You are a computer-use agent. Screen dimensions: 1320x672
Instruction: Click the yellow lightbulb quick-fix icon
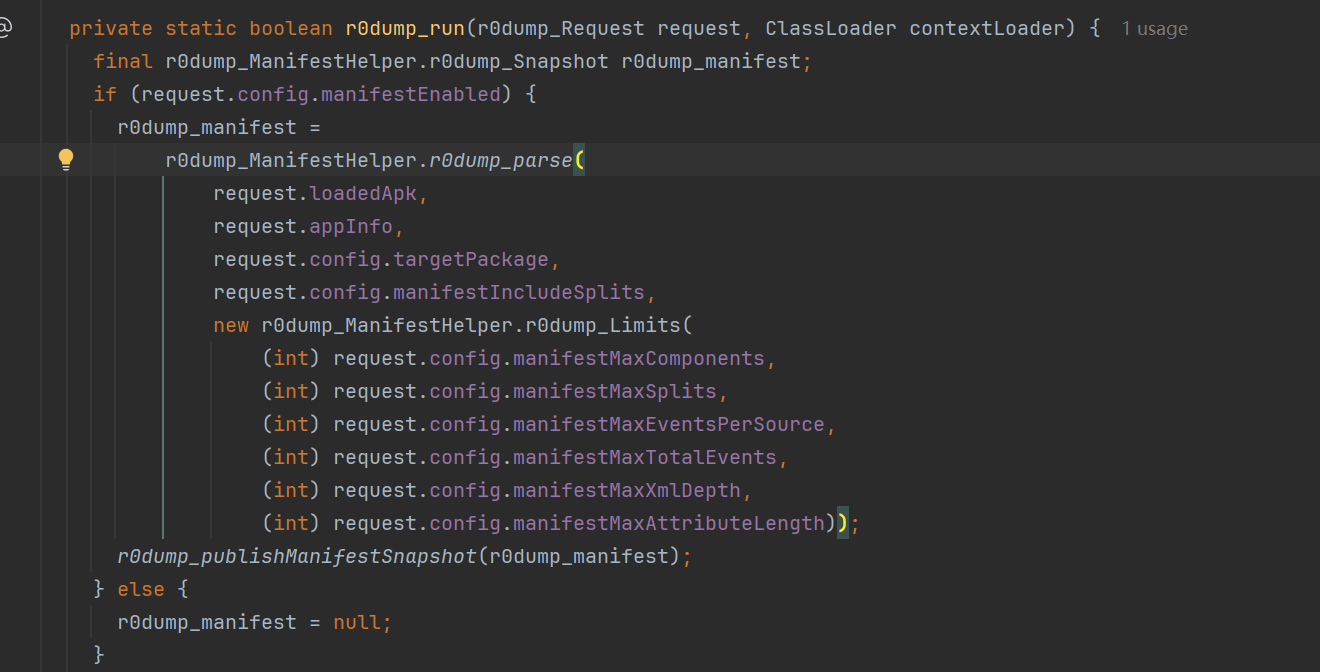coord(66,159)
